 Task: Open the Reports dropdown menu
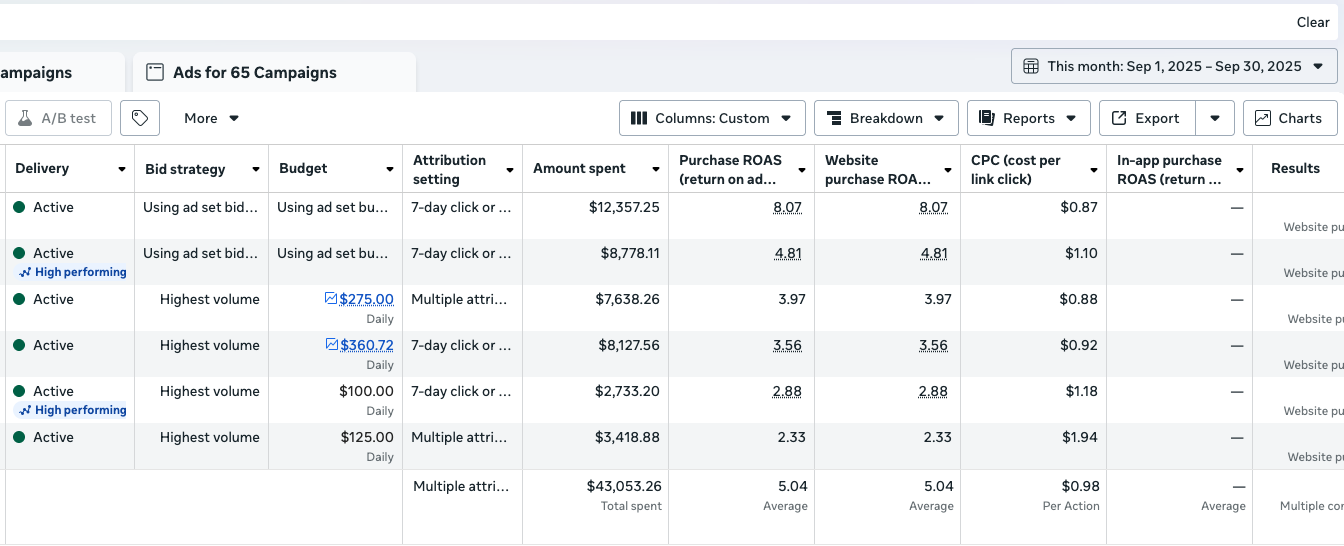pyautogui.click(x=1028, y=118)
